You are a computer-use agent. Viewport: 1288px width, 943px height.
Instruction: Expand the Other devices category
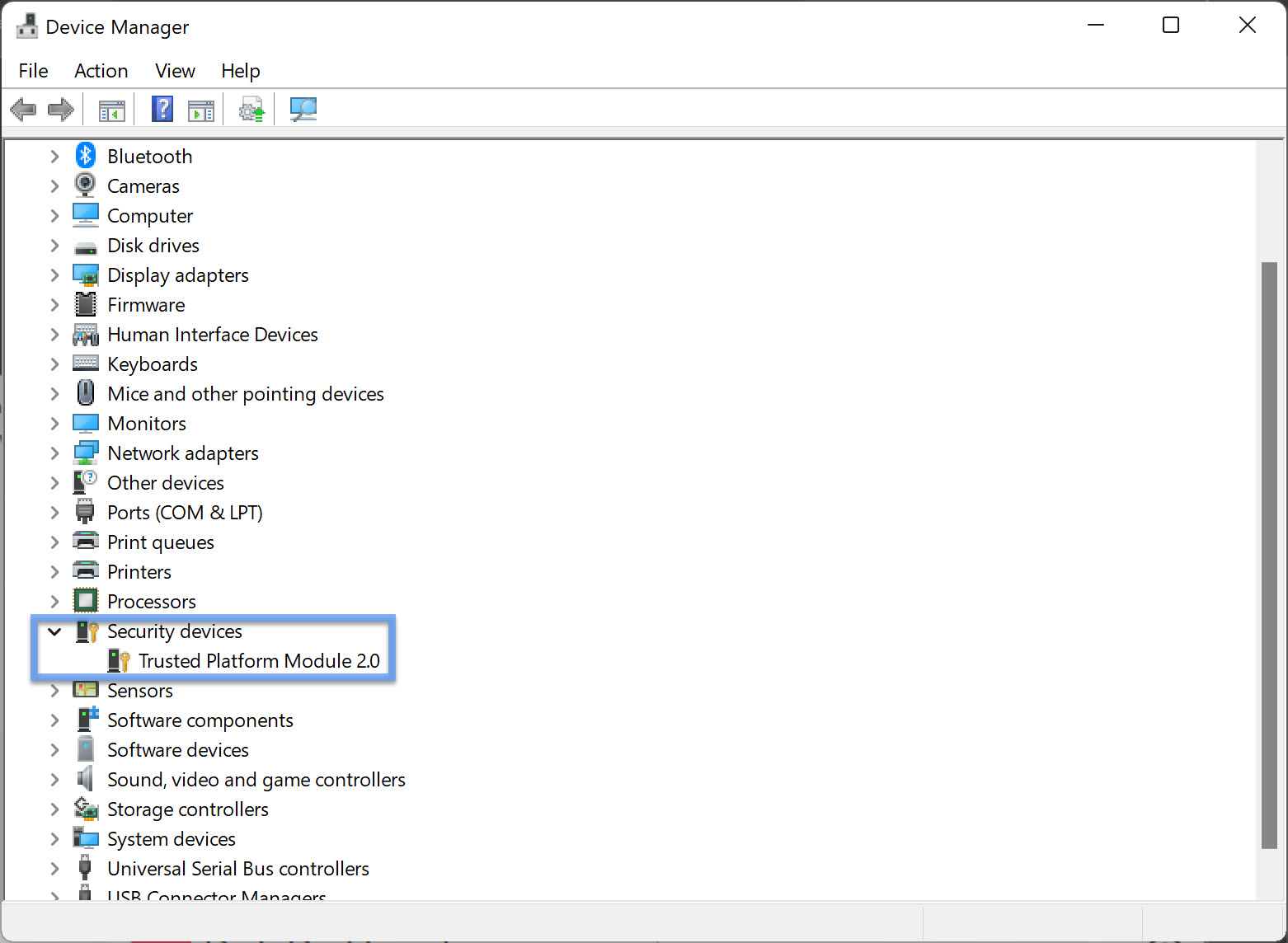[54, 482]
